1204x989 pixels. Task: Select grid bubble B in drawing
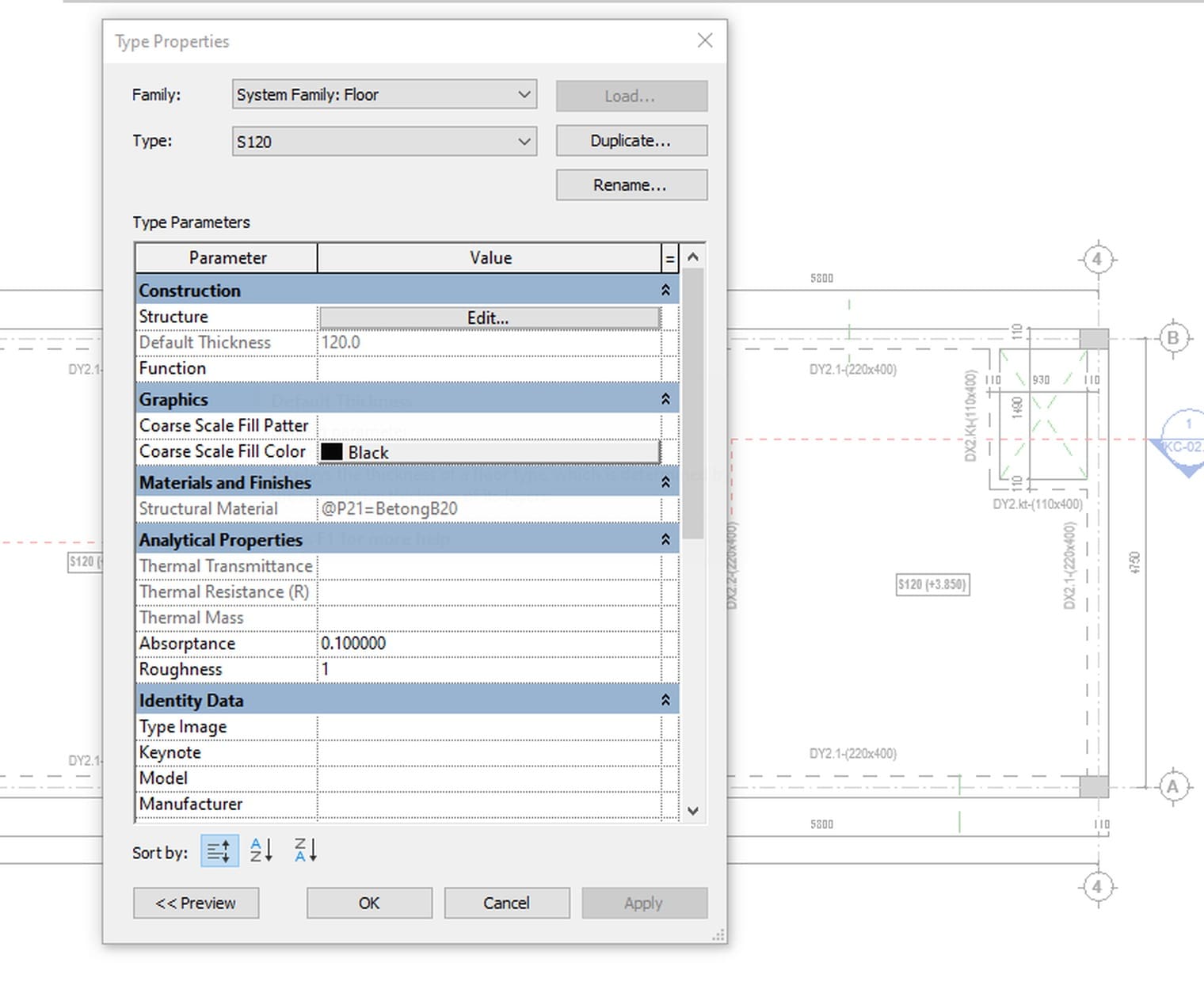[x=1173, y=338]
